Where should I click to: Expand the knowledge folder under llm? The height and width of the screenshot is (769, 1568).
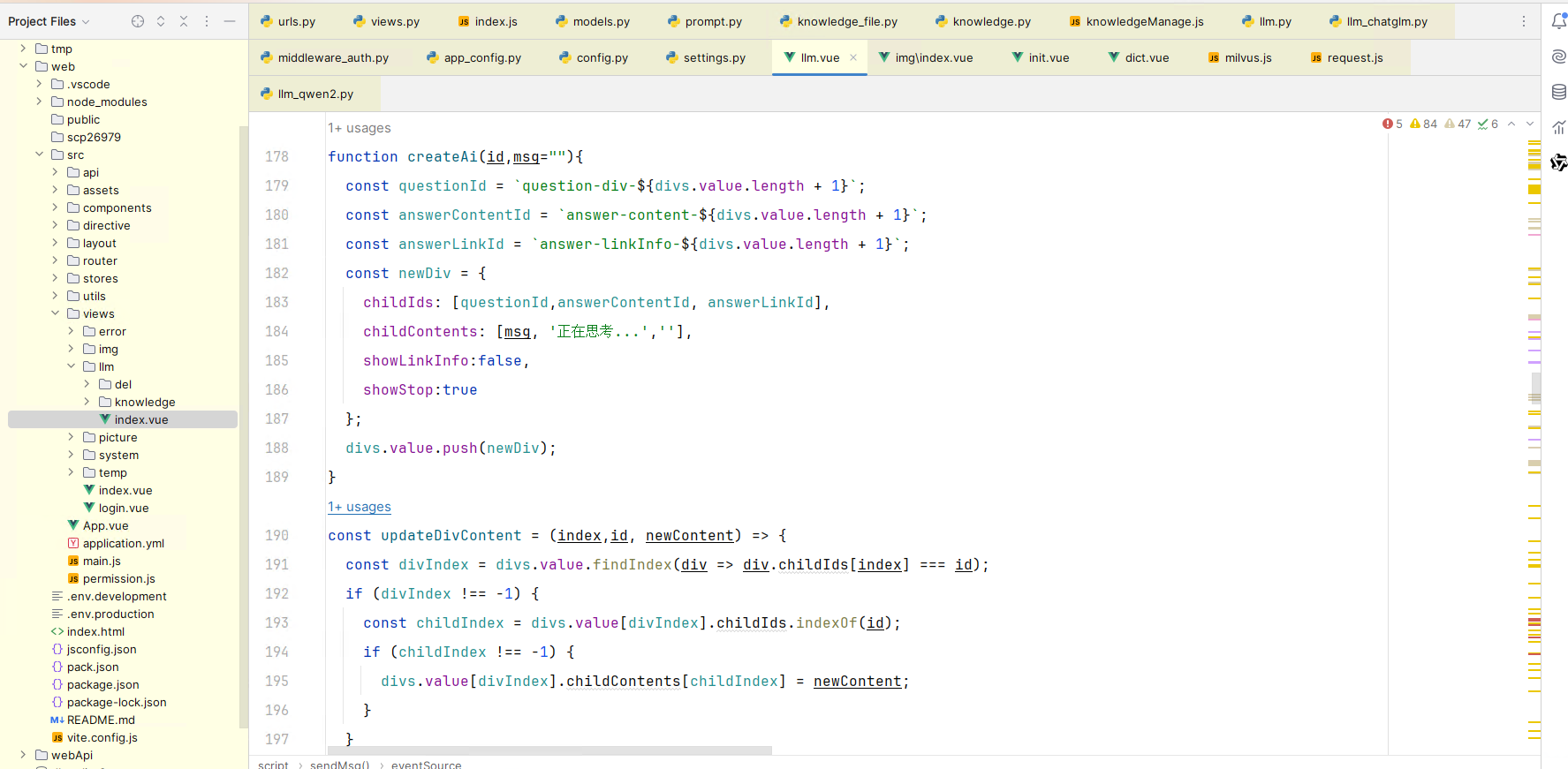pos(87,402)
